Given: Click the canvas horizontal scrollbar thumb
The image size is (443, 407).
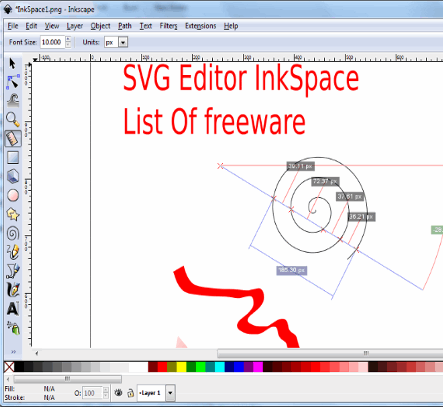Looking at the screenshot, I should coord(330,353).
